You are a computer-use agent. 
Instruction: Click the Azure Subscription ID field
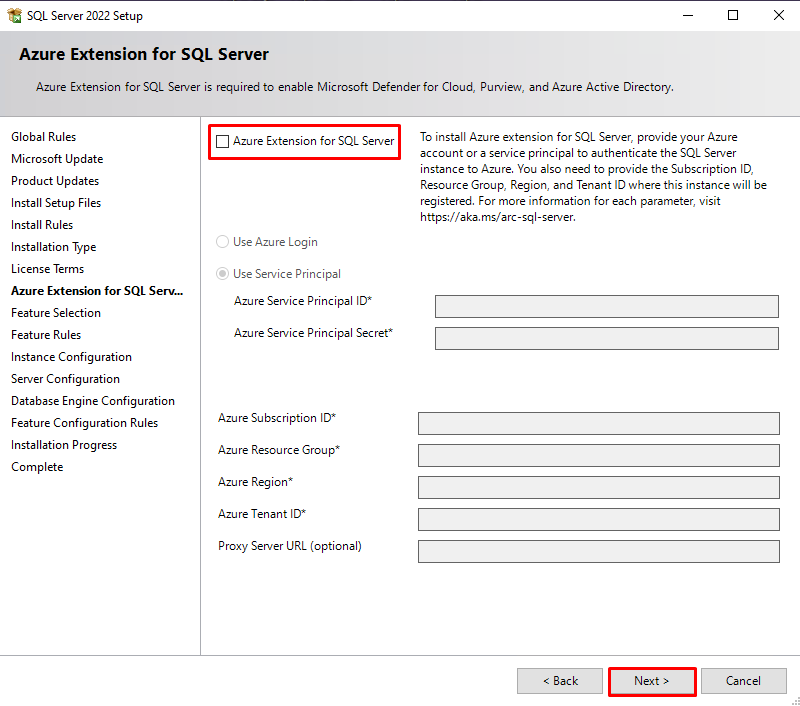coord(598,423)
